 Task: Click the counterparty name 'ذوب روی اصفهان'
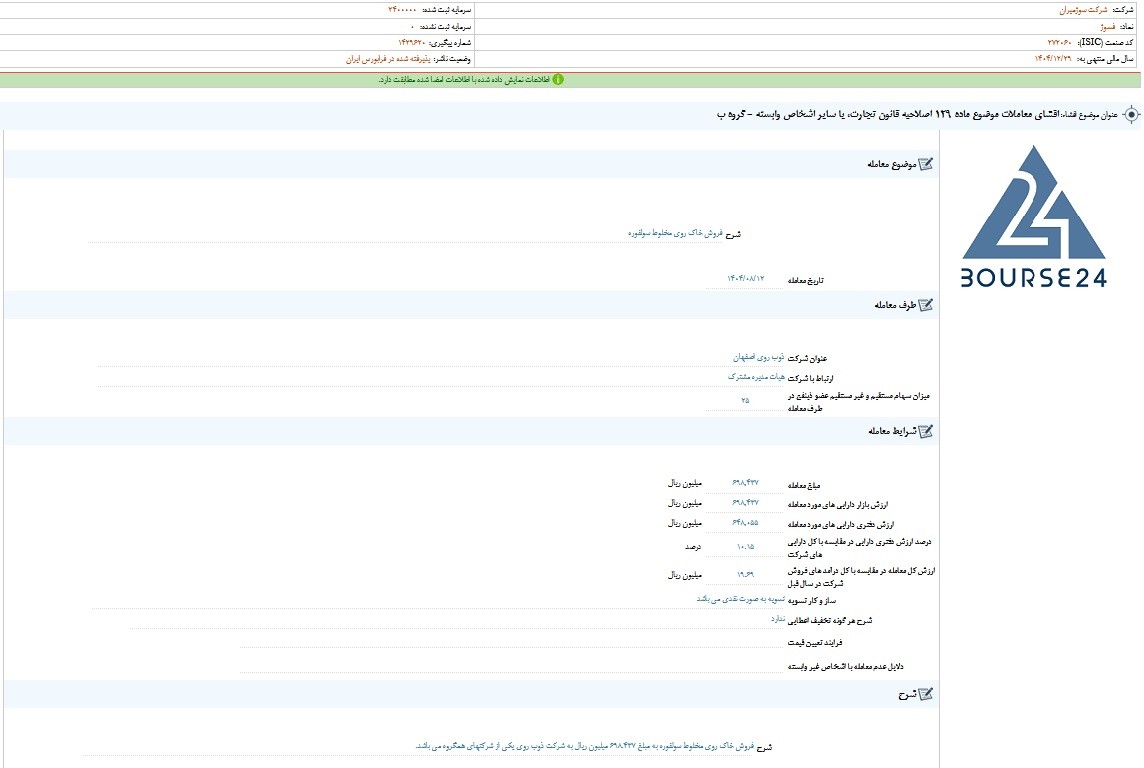click(x=759, y=357)
